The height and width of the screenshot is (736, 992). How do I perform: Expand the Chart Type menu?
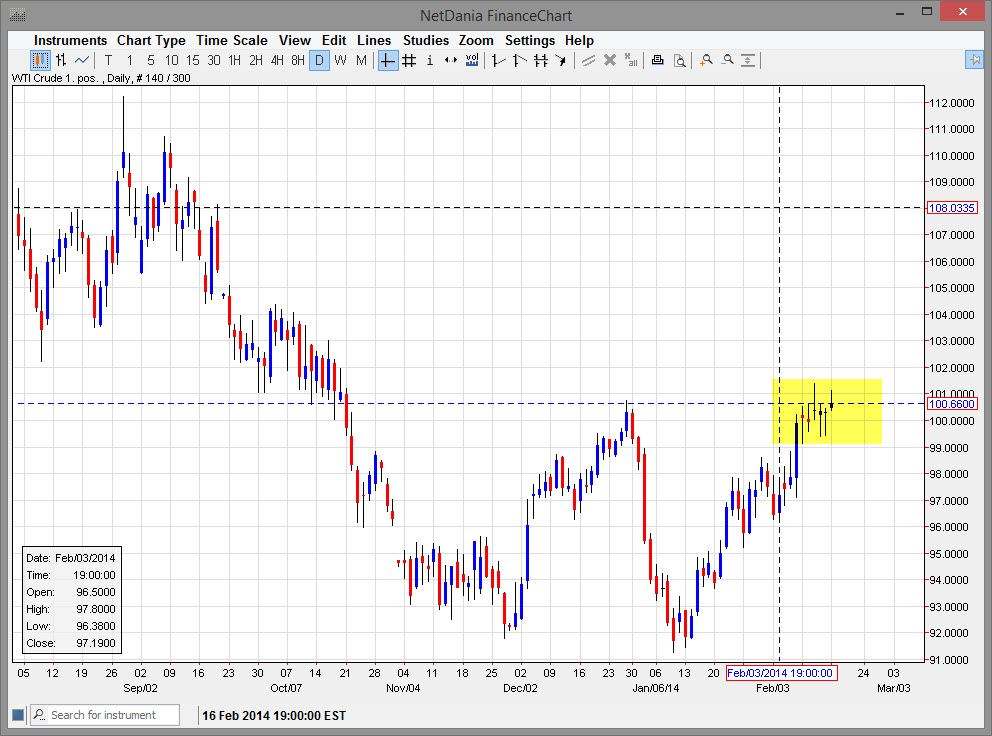pos(152,40)
